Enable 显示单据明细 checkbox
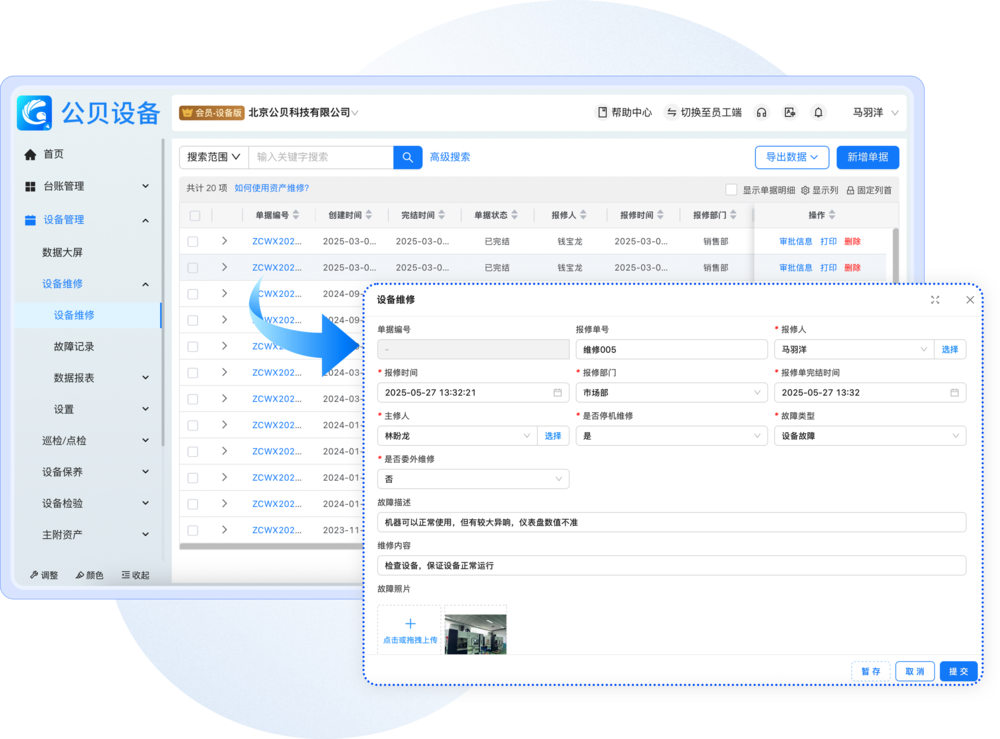 (x=732, y=190)
